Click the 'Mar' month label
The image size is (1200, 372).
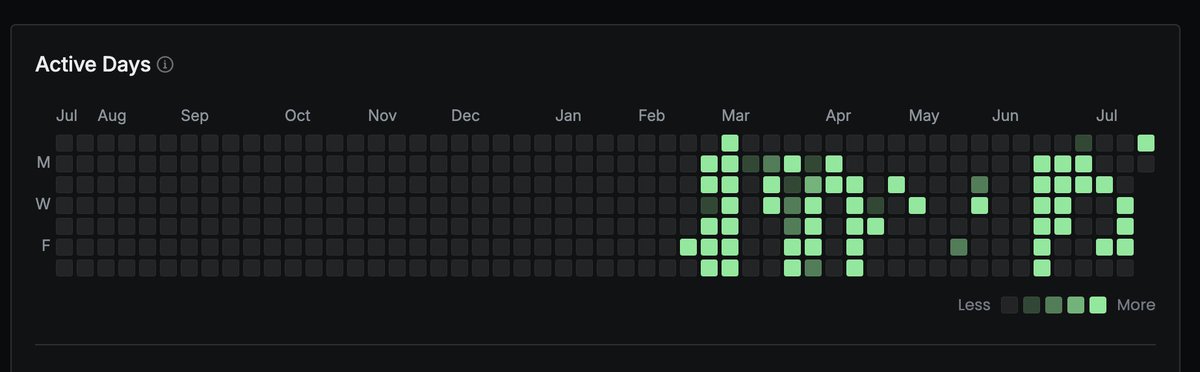click(x=736, y=116)
